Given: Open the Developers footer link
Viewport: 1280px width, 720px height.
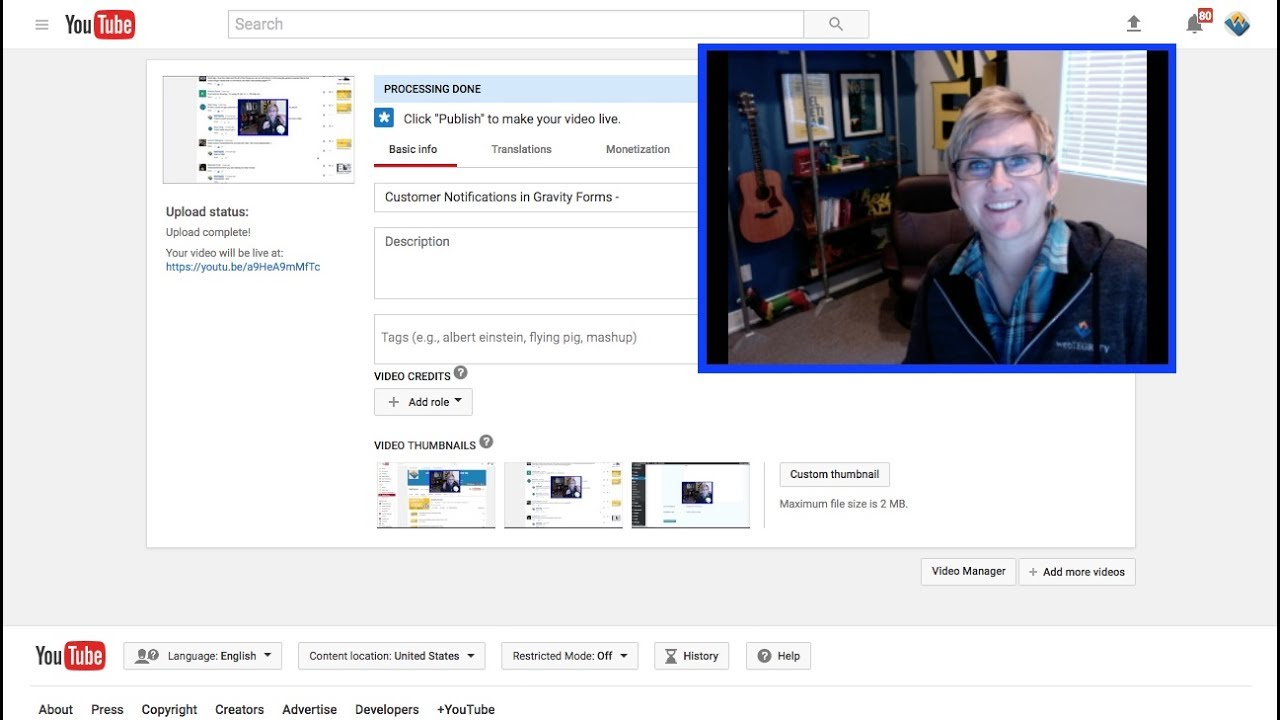Looking at the screenshot, I should point(387,709).
